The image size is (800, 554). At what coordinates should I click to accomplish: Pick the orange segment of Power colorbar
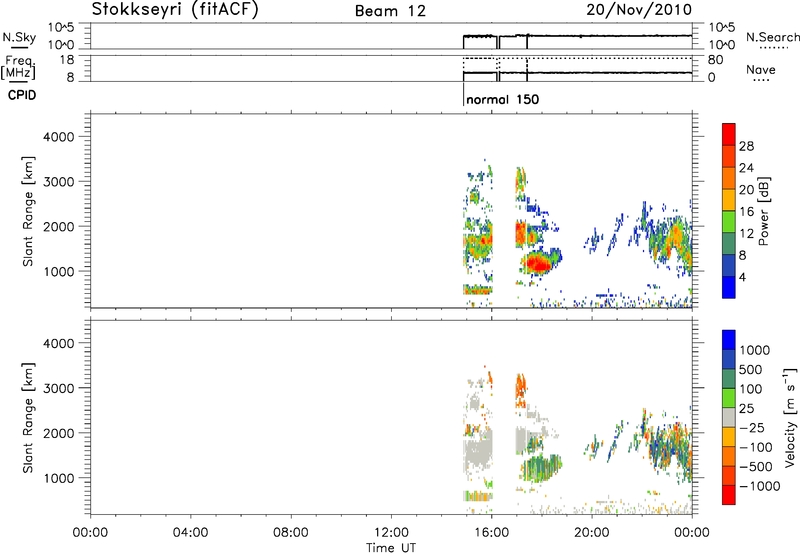pyautogui.click(x=729, y=178)
